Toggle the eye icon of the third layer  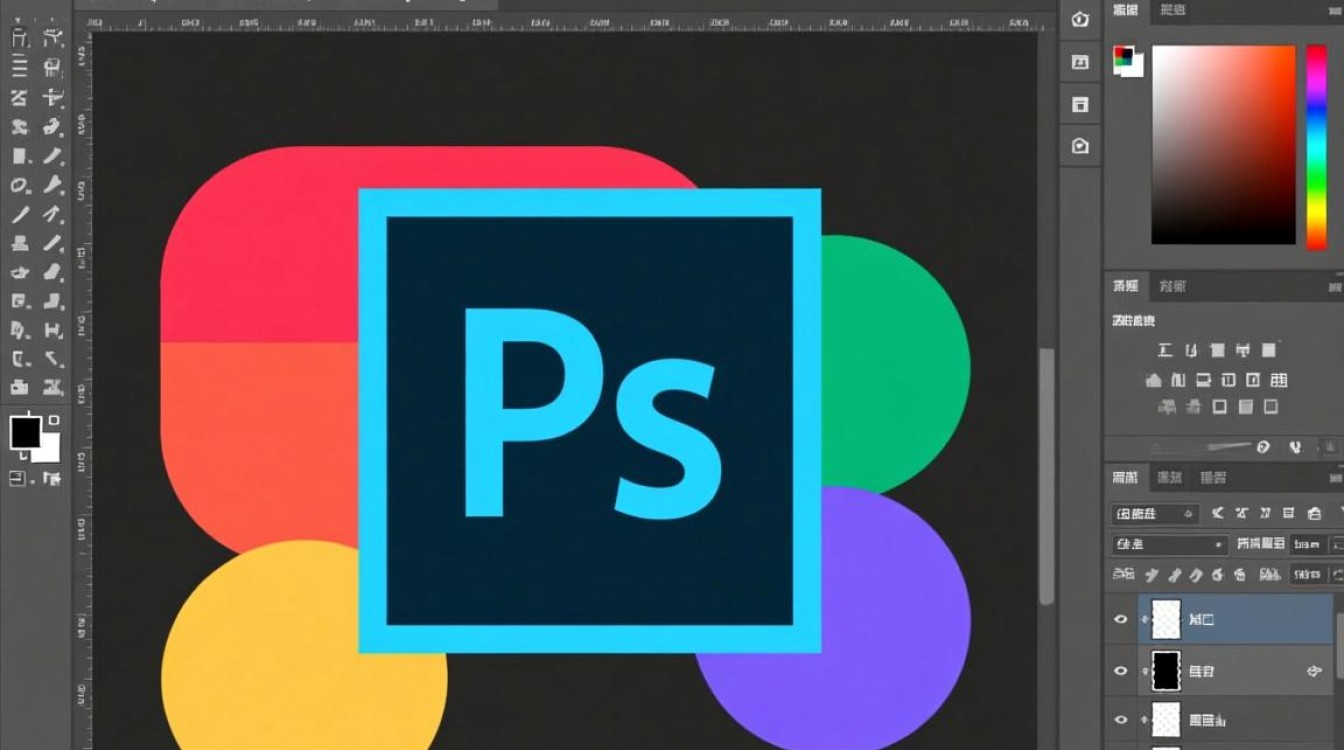click(1121, 720)
